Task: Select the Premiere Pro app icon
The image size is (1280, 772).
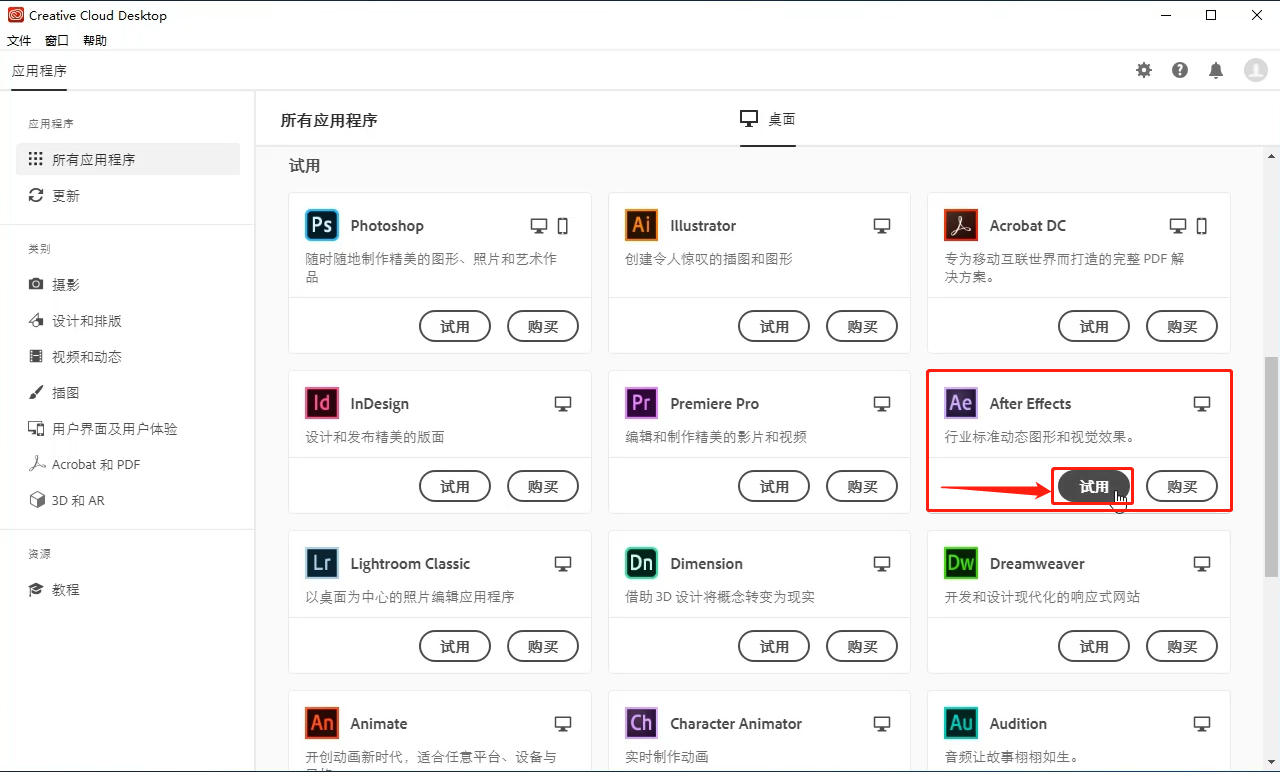Action: [x=641, y=403]
